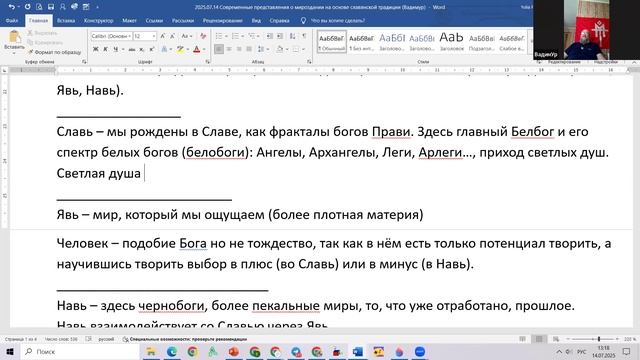Open the Файл tab
Image resolution: width=640 pixels, height=360 pixels.
[x=12, y=20]
